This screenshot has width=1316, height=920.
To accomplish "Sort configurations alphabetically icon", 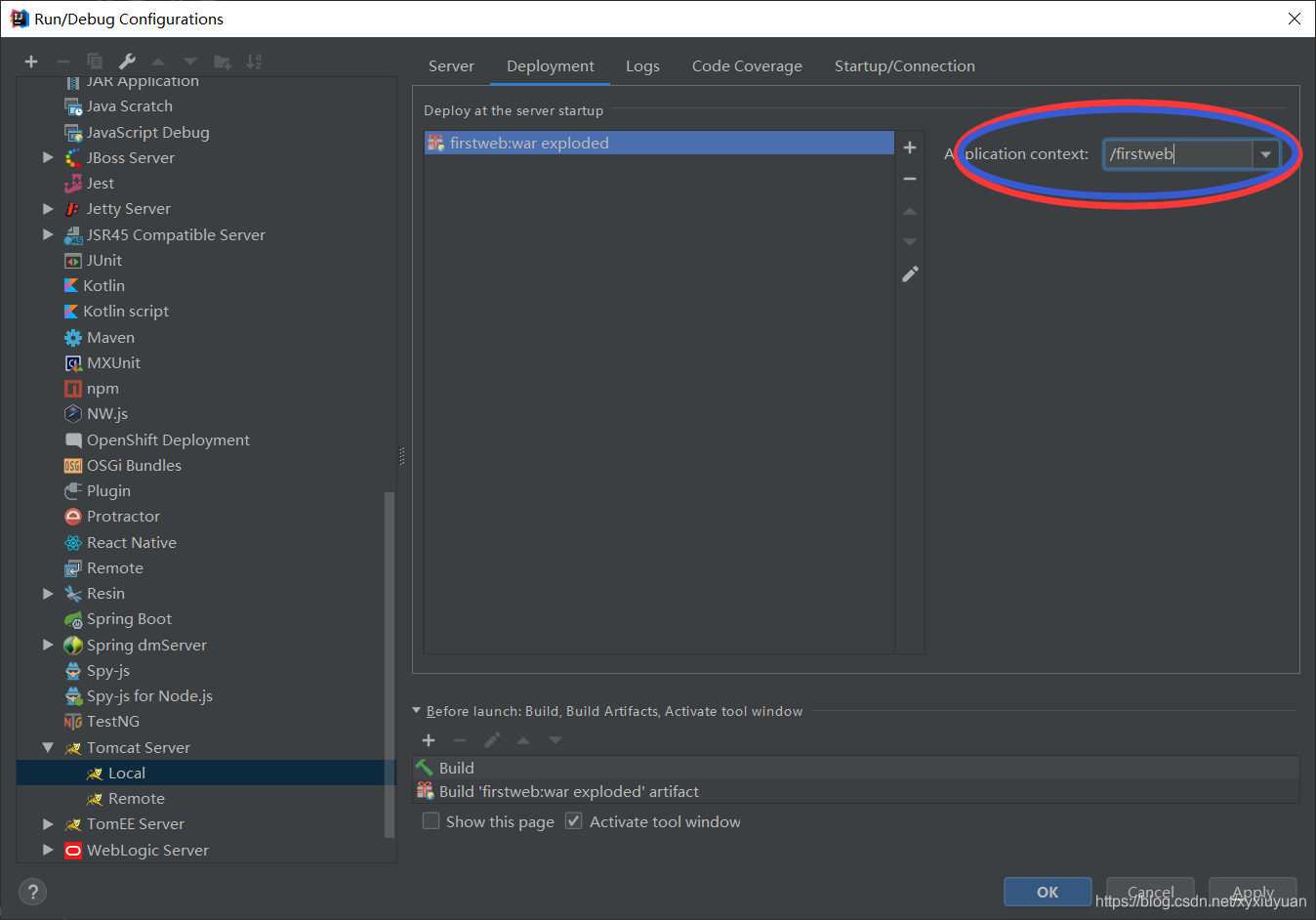I will (x=254, y=62).
